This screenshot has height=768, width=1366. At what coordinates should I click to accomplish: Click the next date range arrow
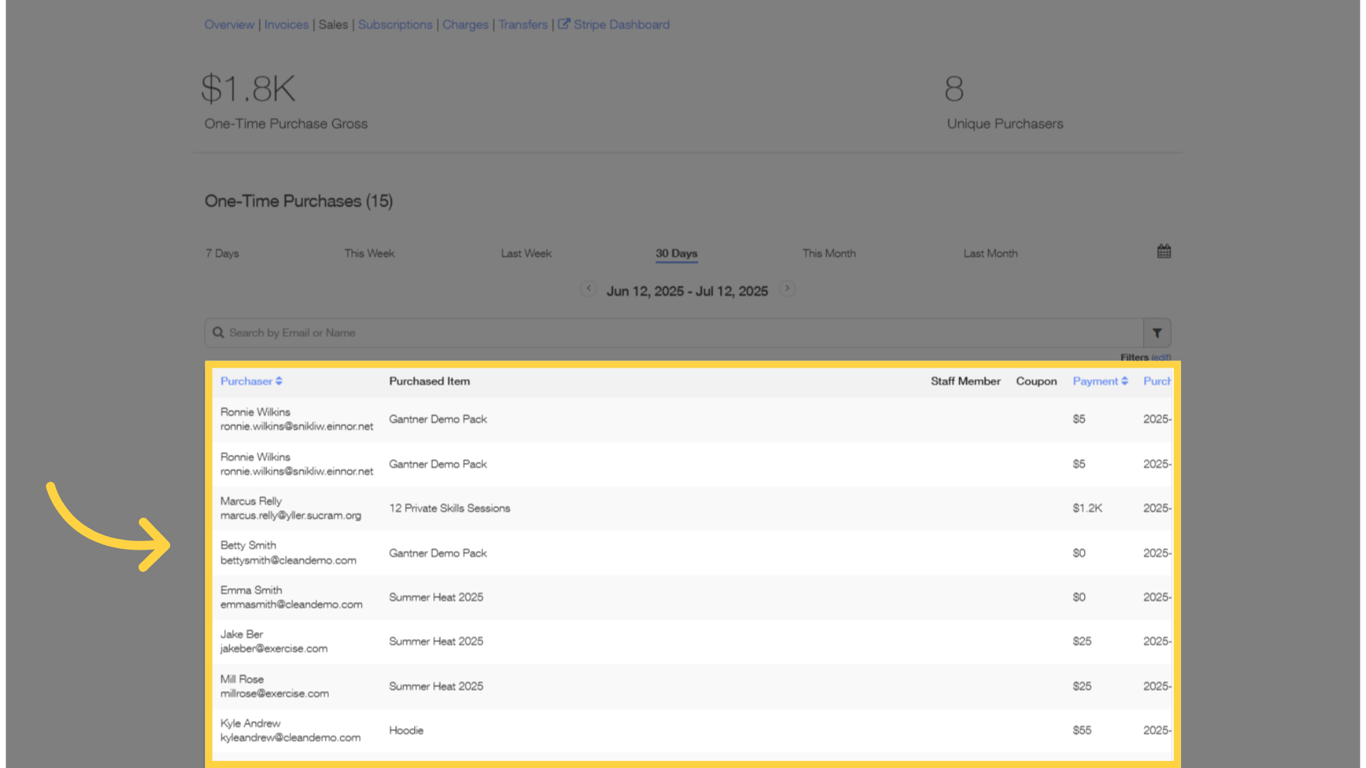[787, 289]
